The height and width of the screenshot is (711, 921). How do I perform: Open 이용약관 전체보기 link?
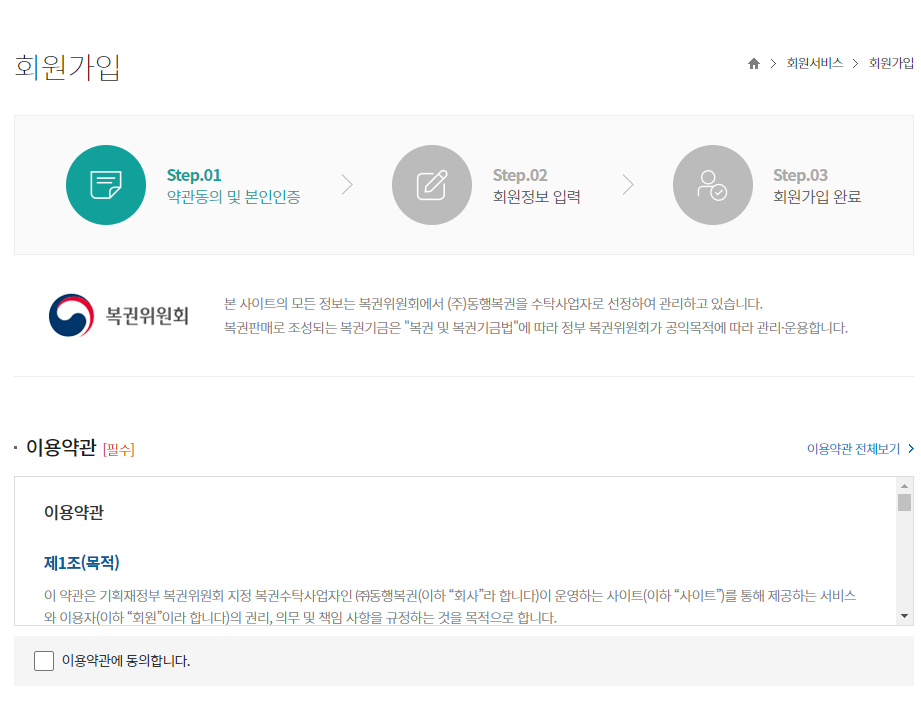tap(853, 449)
